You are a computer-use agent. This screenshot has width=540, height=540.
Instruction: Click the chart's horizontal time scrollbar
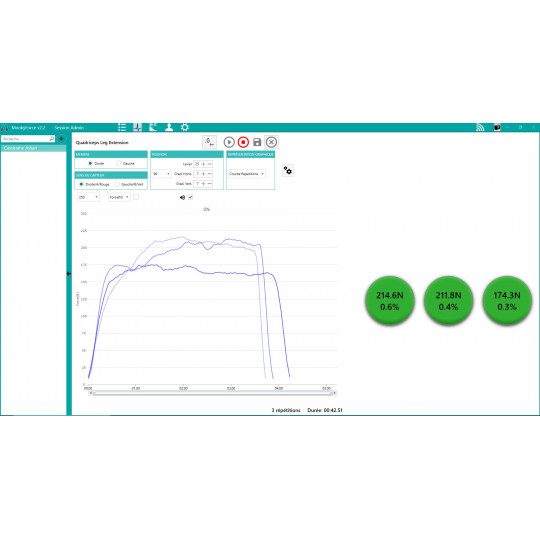pos(212,393)
